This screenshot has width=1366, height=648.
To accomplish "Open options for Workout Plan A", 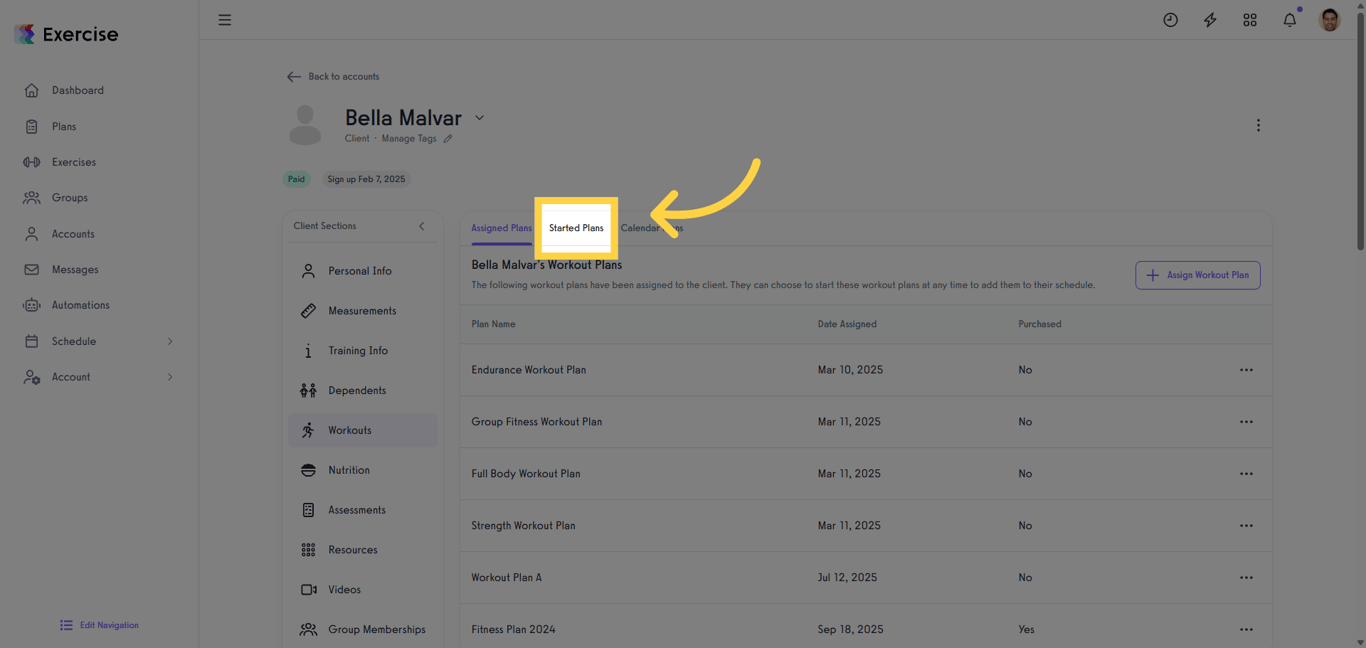I will tap(1246, 578).
